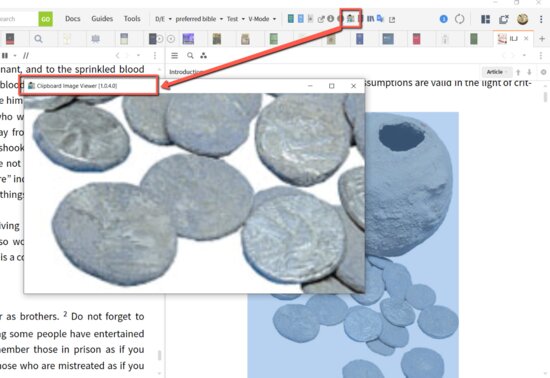Click the panel search magnifier icon
The image size is (550, 378).
[x=190, y=55]
